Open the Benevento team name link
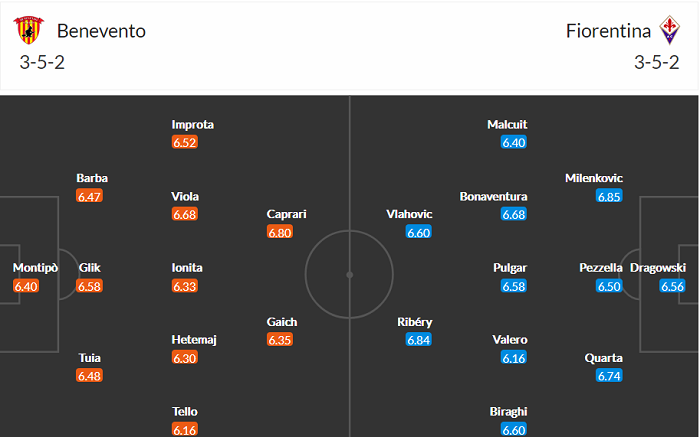Screen dimensions: 700x437 (101, 30)
